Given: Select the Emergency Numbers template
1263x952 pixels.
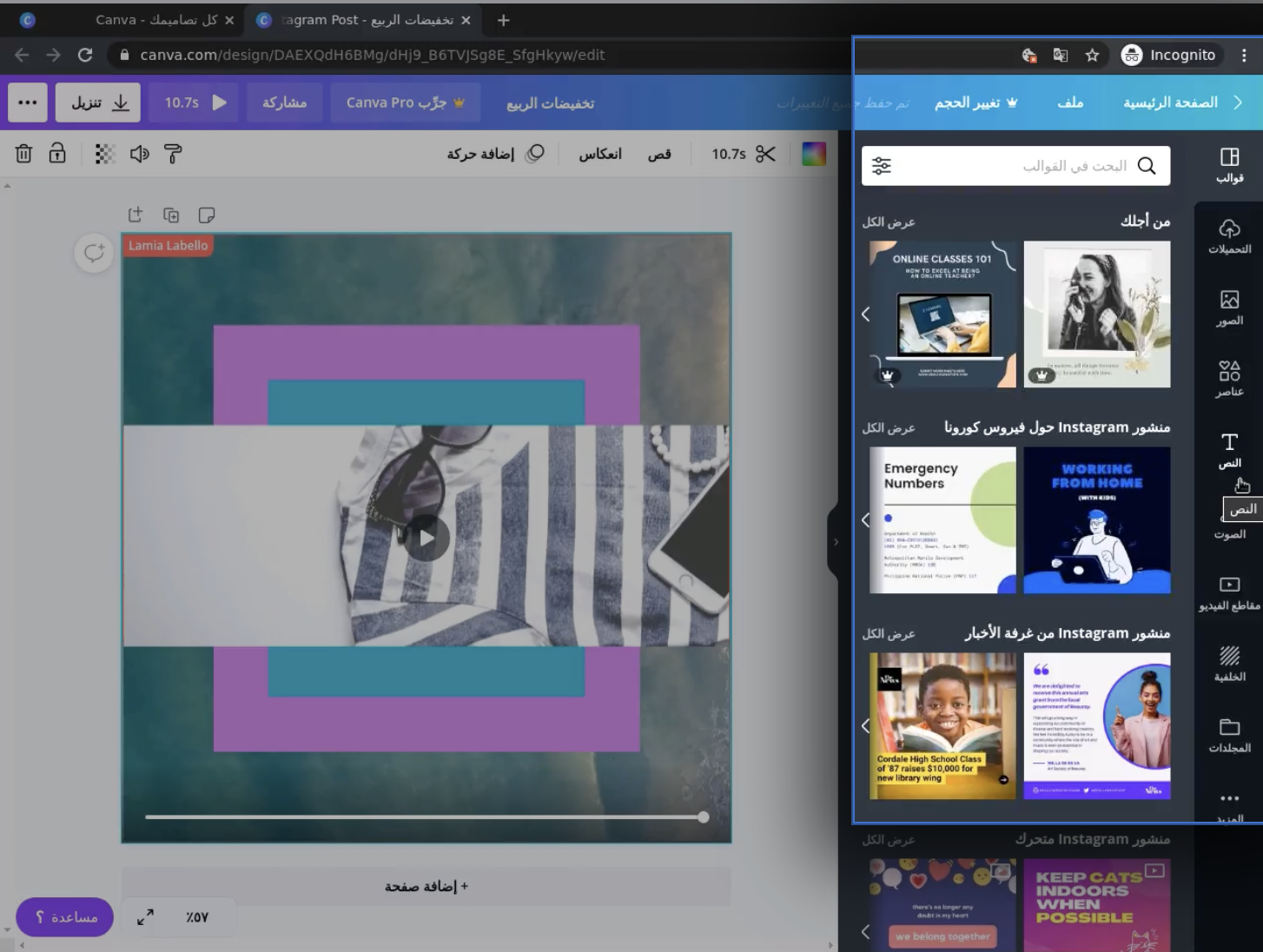Looking at the screenshot, I should coord(942,520).
